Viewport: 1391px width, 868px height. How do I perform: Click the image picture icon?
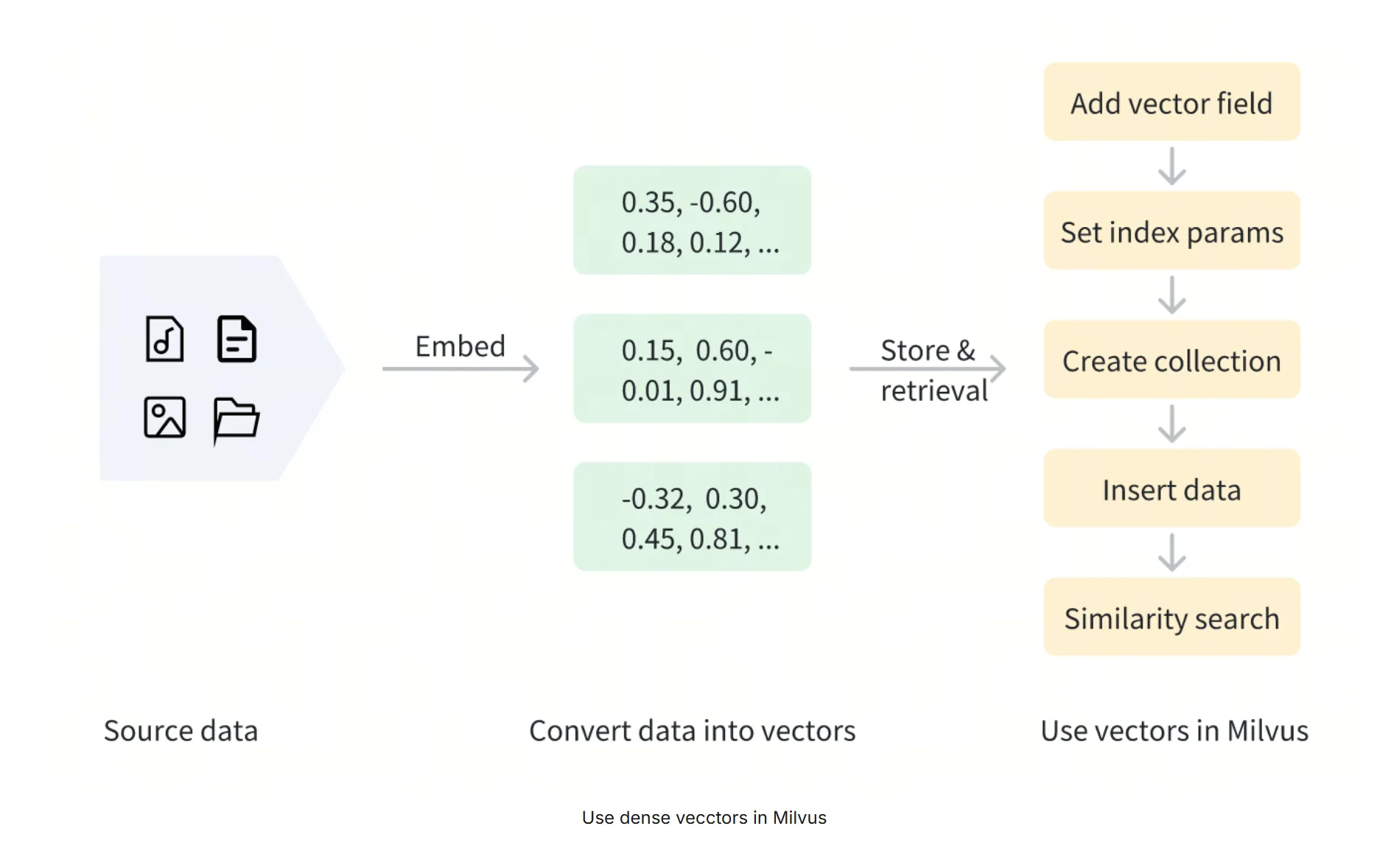(164, 417)
